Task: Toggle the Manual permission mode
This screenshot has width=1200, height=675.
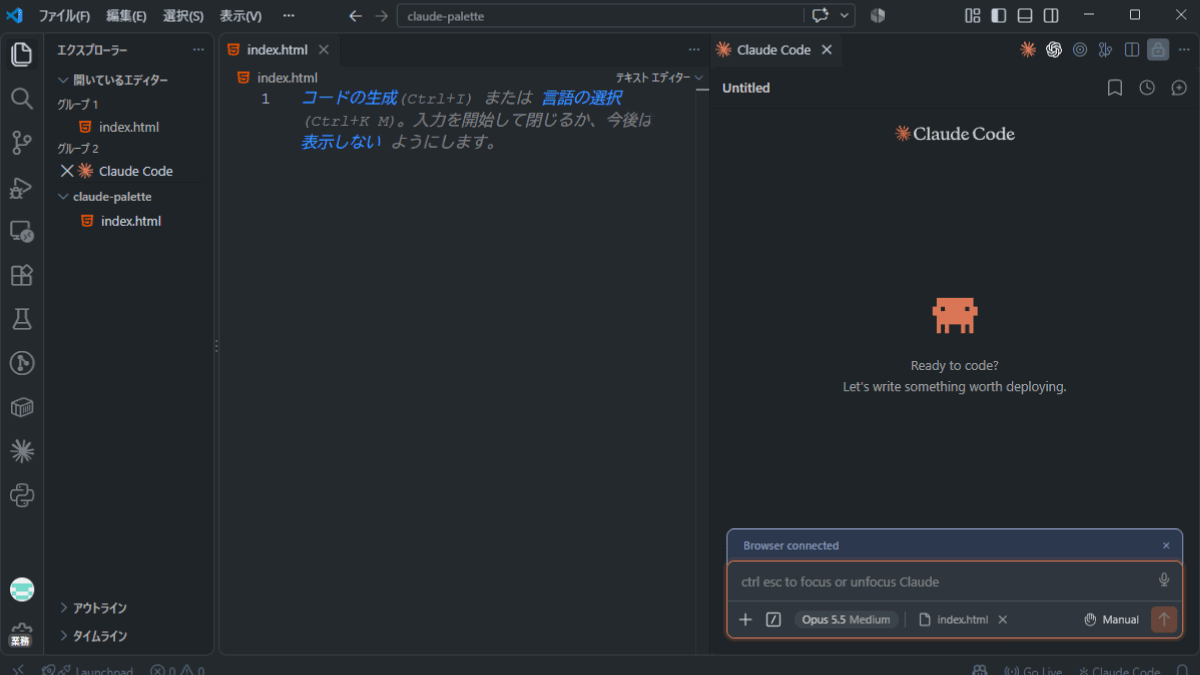Action: click(x=1112, y=620)
